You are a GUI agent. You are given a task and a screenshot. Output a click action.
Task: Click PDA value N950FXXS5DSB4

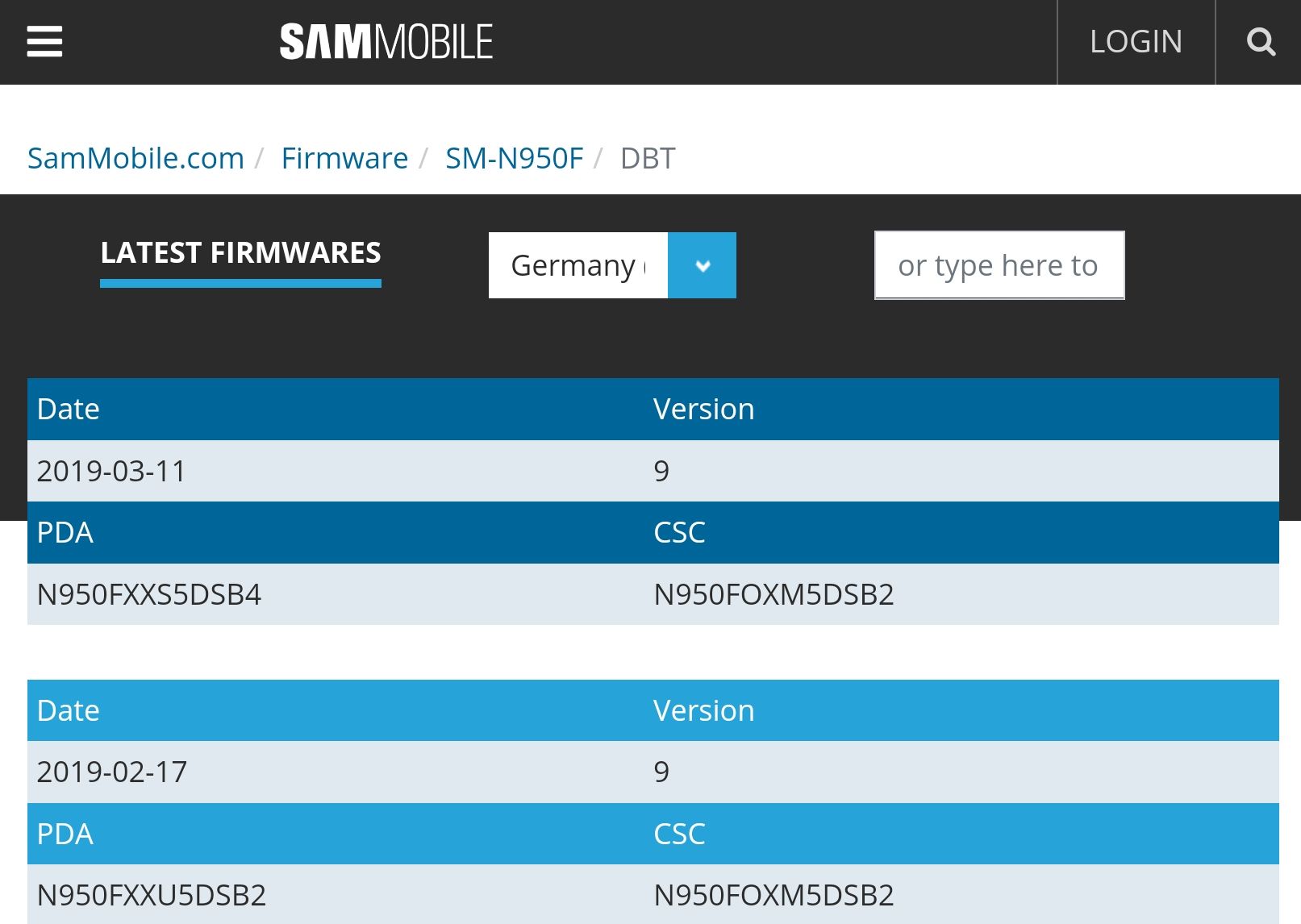[x=149, y=594]
